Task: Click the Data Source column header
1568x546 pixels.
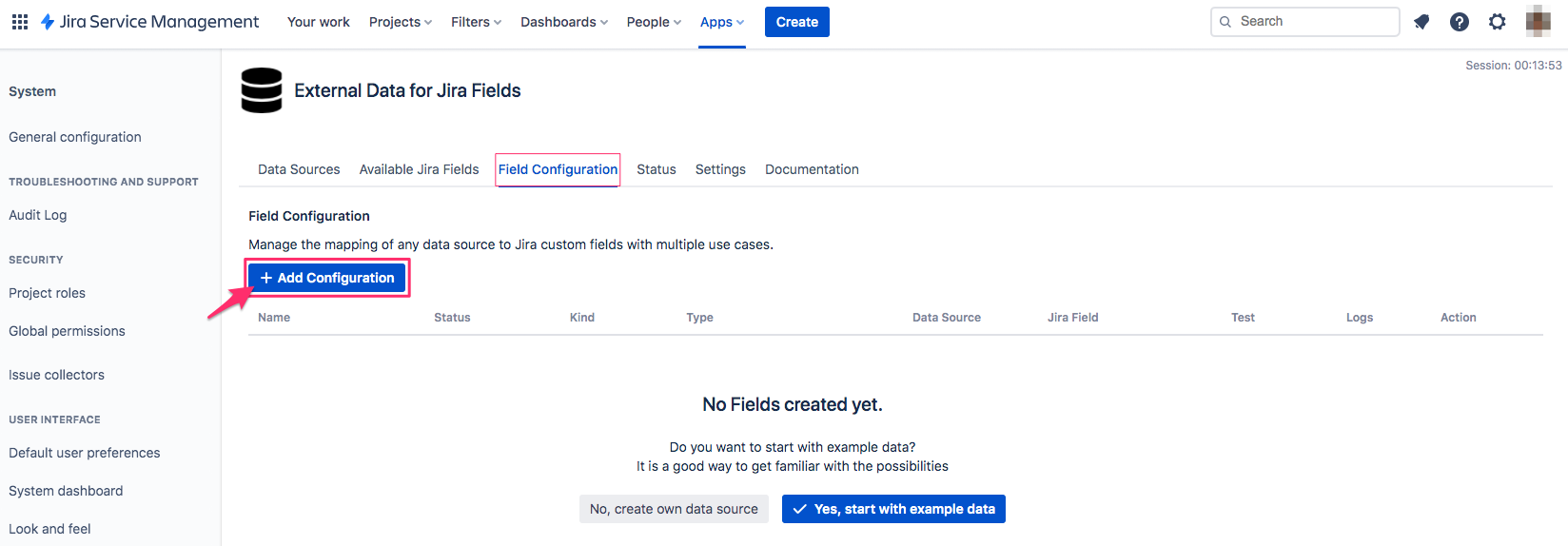Action: [947, 318]
